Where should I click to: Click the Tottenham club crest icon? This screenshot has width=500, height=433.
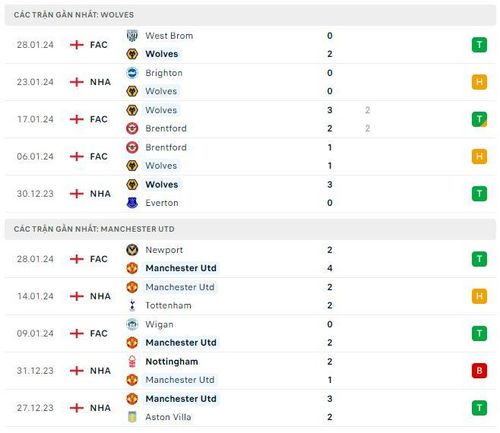point(132,305)
